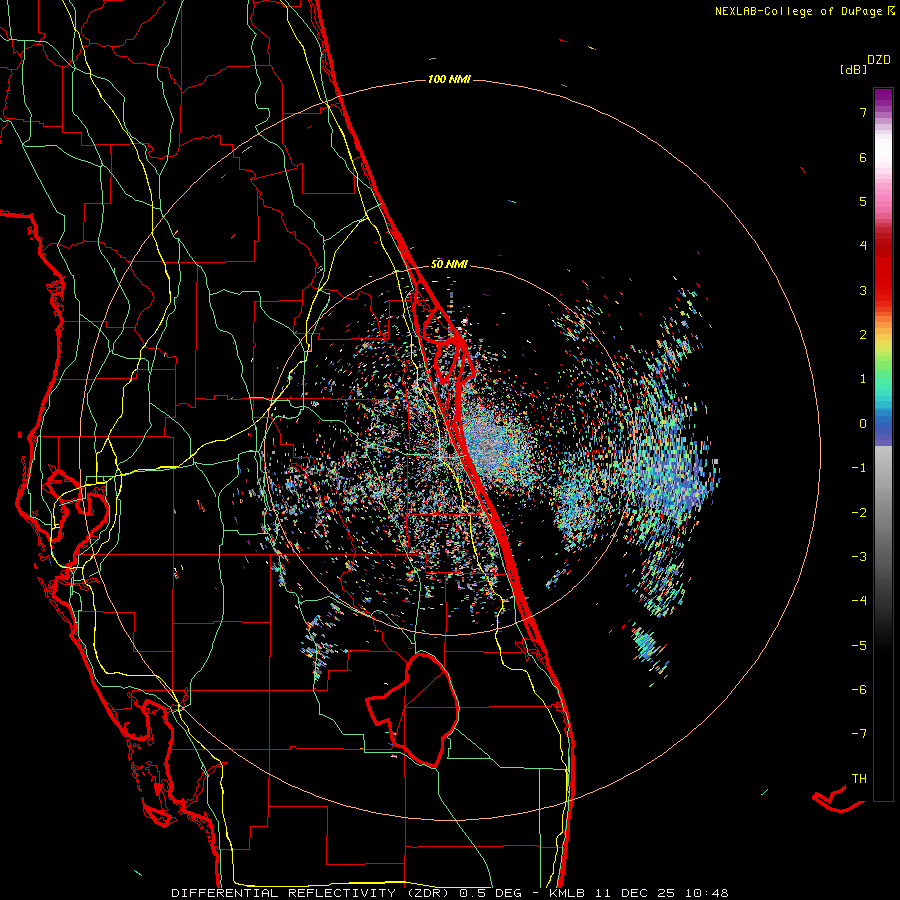The width and height of the screenshot is (900, 900).
Task: Select the 6 dB tick label
Action: click(863, 157)
